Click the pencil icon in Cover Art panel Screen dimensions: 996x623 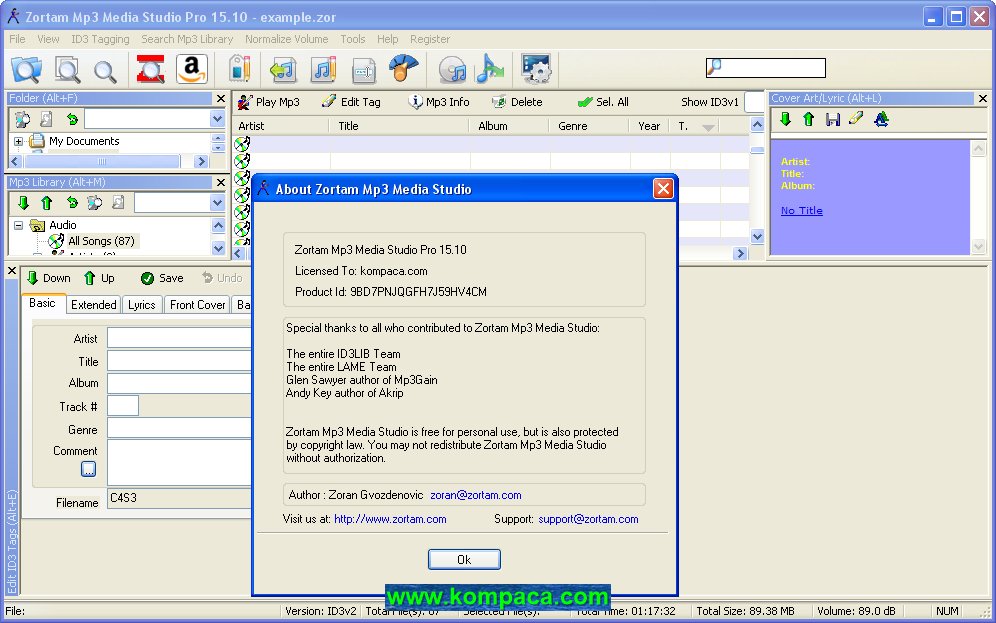point(856,118)
